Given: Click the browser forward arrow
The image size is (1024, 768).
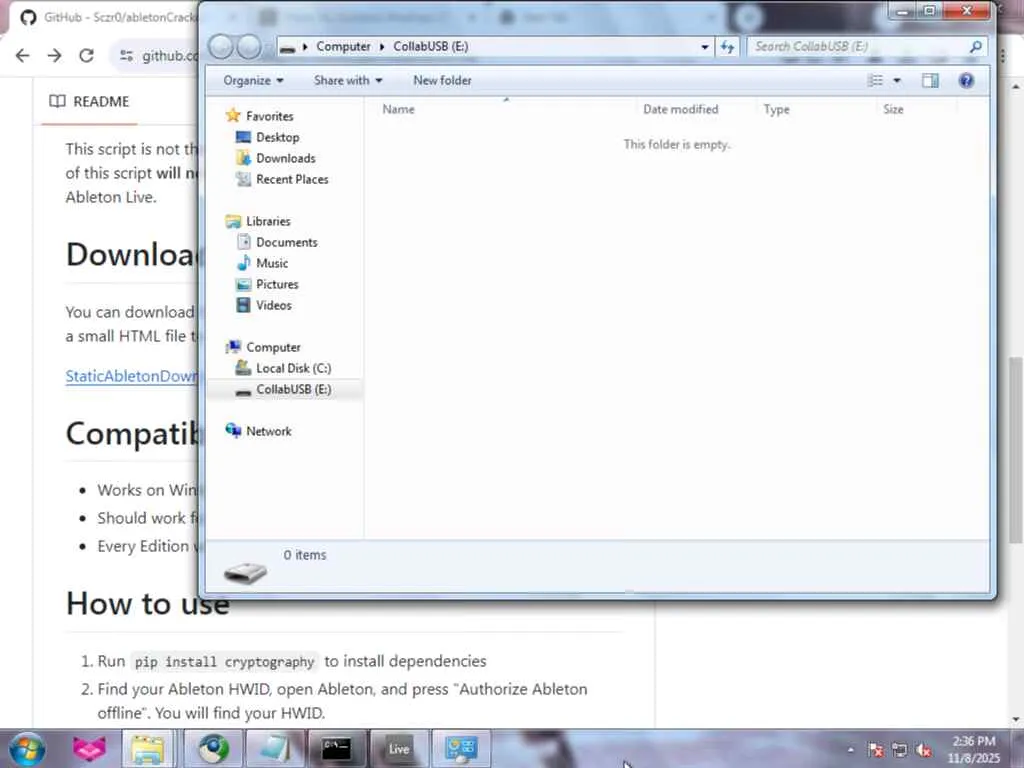Looking at the screenshot, I should [x=55, y=56].
